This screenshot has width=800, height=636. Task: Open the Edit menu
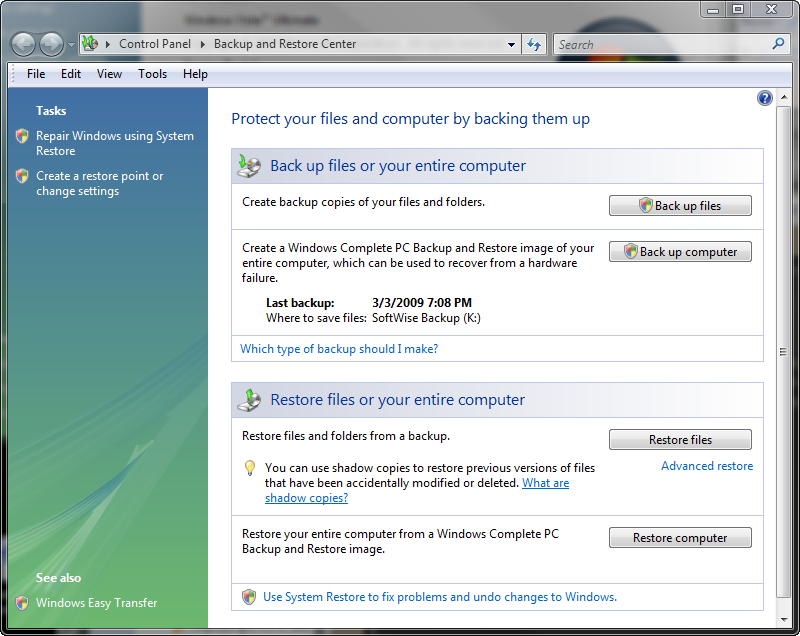tap(71, 74)
